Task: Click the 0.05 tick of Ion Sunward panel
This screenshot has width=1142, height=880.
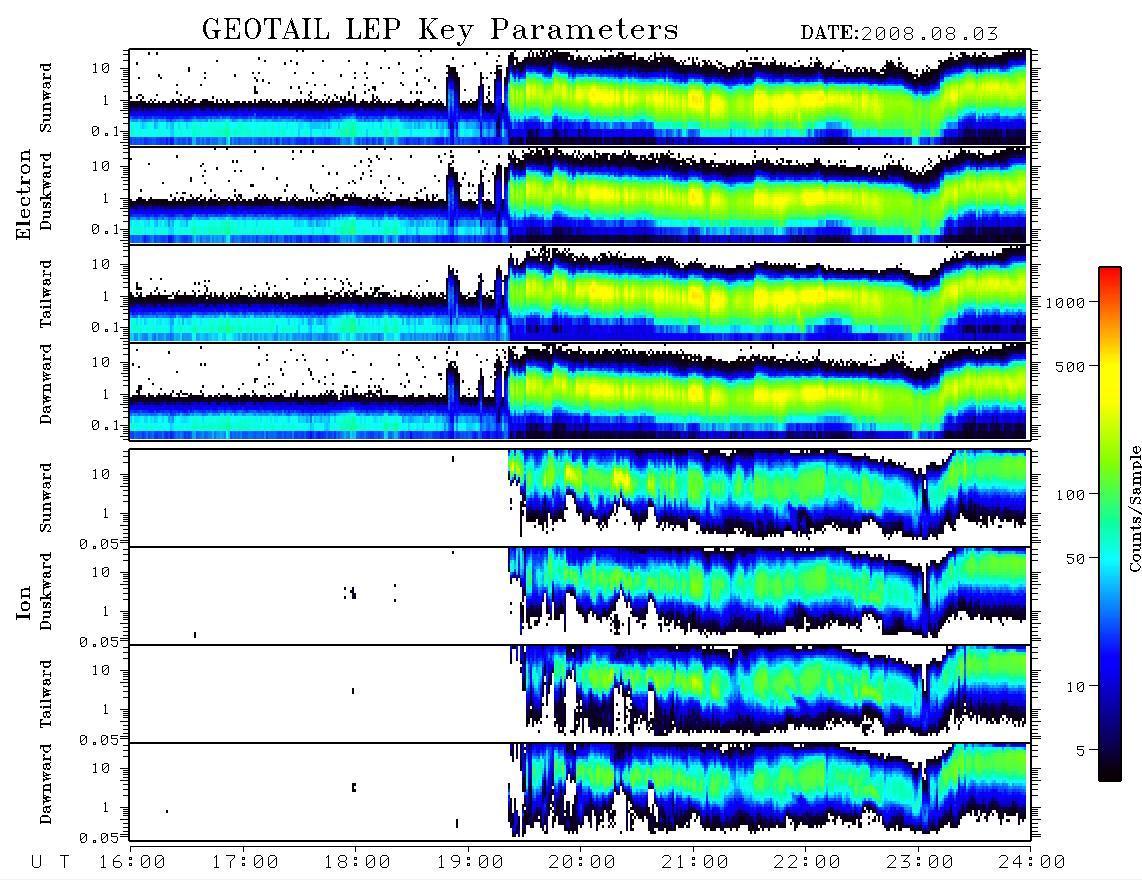Action: (x=98, y=544)
